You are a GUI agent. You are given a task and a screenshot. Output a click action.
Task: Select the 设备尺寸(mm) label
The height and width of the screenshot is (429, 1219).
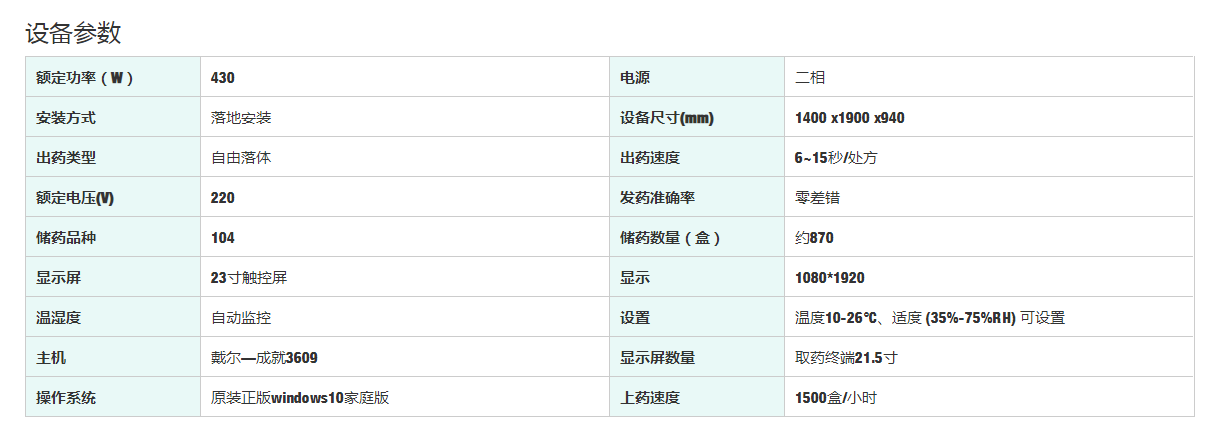click(x=666, y=118)
